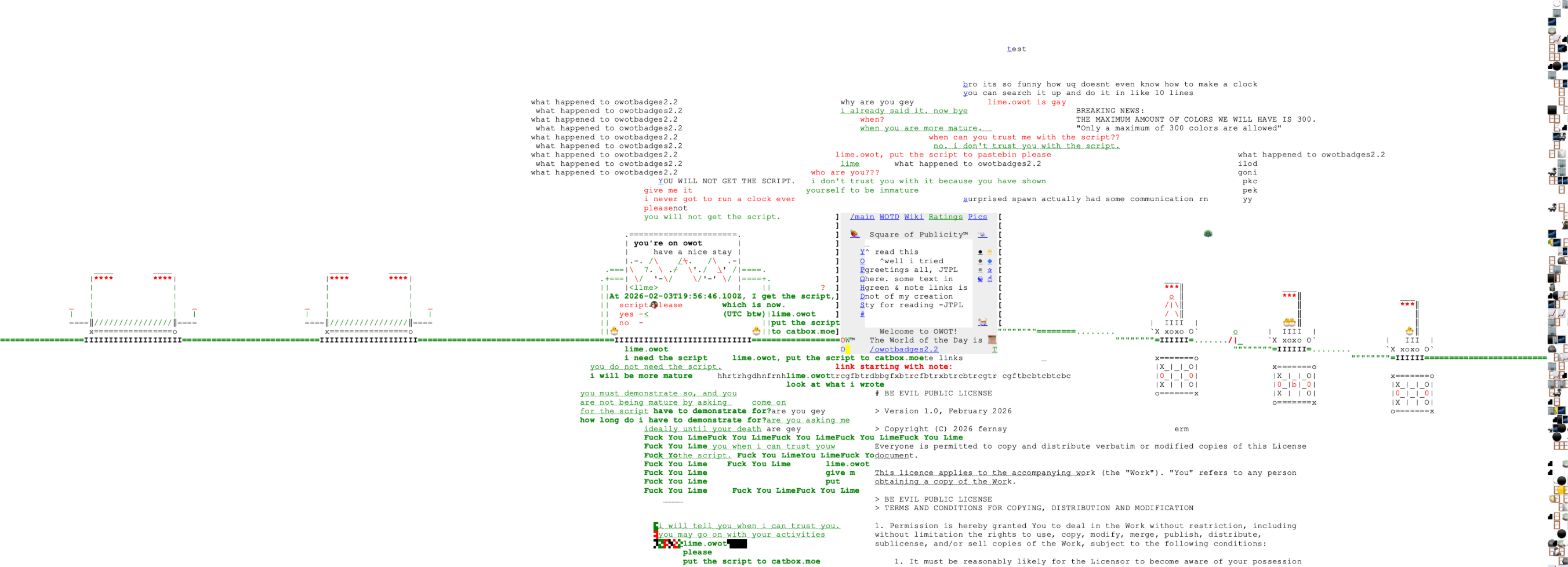Click the yellow highlighted cell below OW™
Screen dimensions: 1568x567
click(847, 349)
